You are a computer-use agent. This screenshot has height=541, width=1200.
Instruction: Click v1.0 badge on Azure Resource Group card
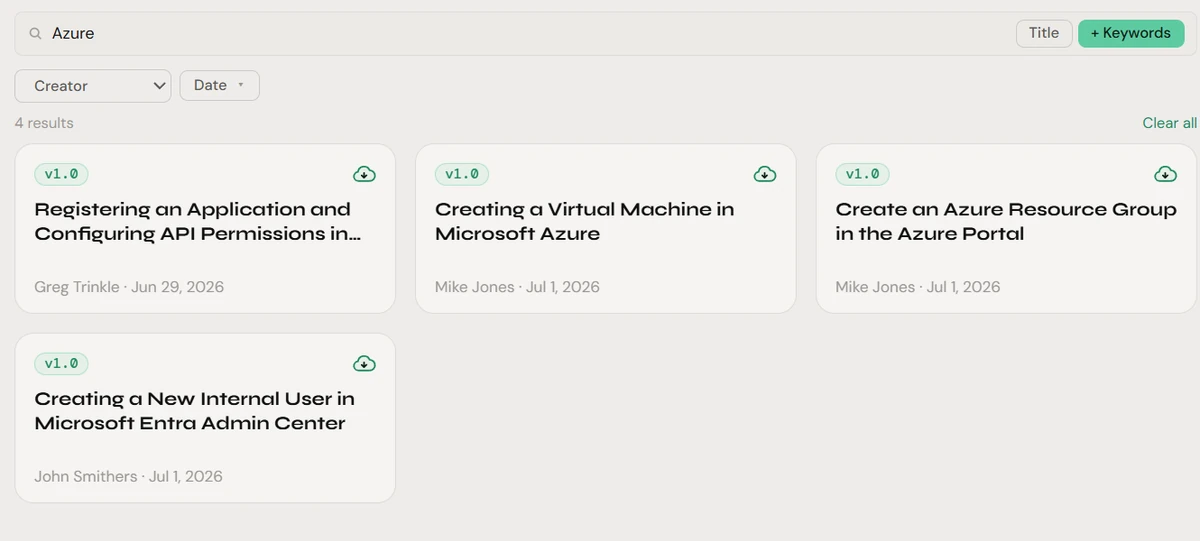(x=862, y=174)
